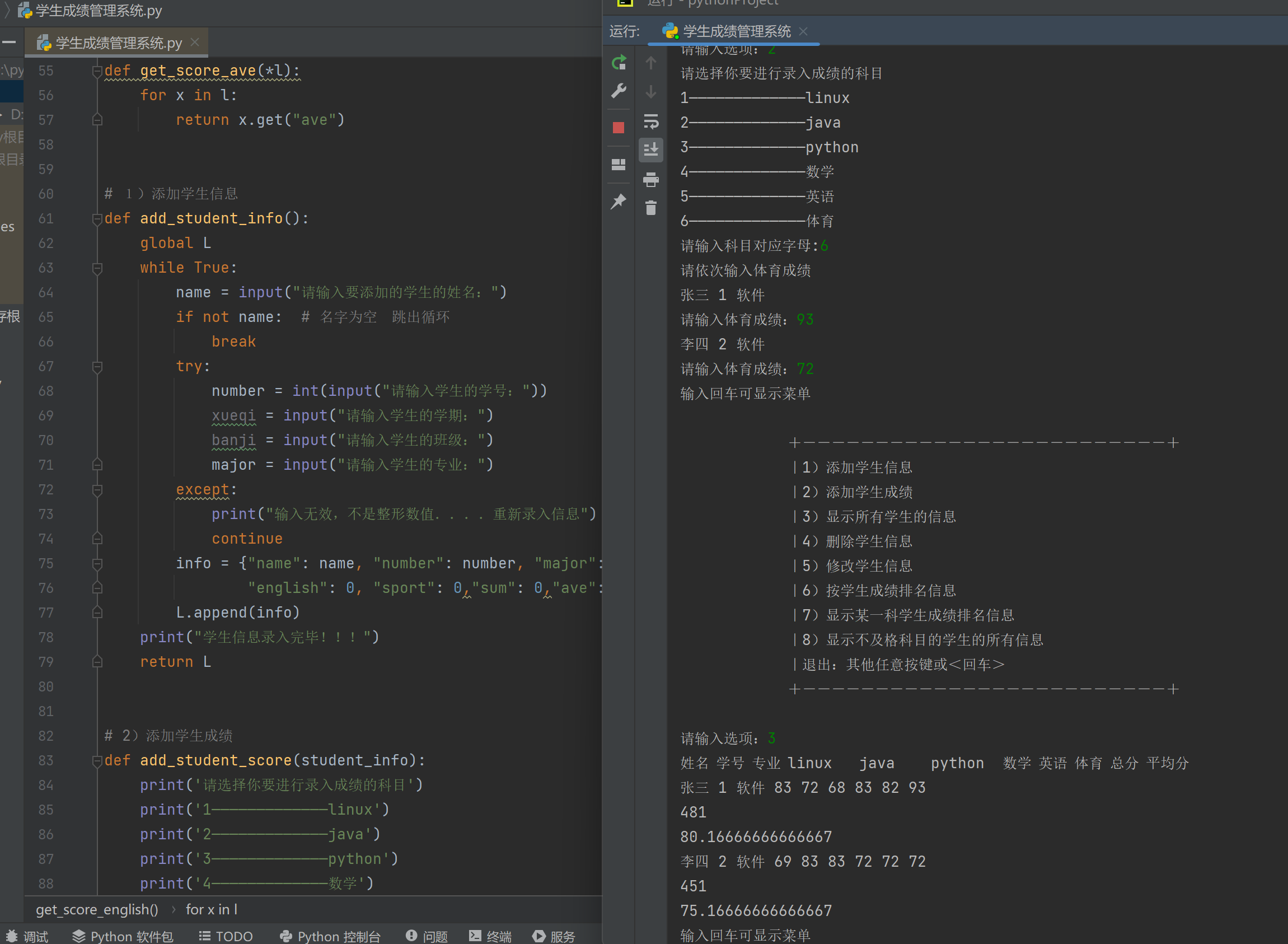The height and width of the screenshot is (944, 1288).
Task: Fold the info dictionary at line 75
Action: tap(97, 563)
